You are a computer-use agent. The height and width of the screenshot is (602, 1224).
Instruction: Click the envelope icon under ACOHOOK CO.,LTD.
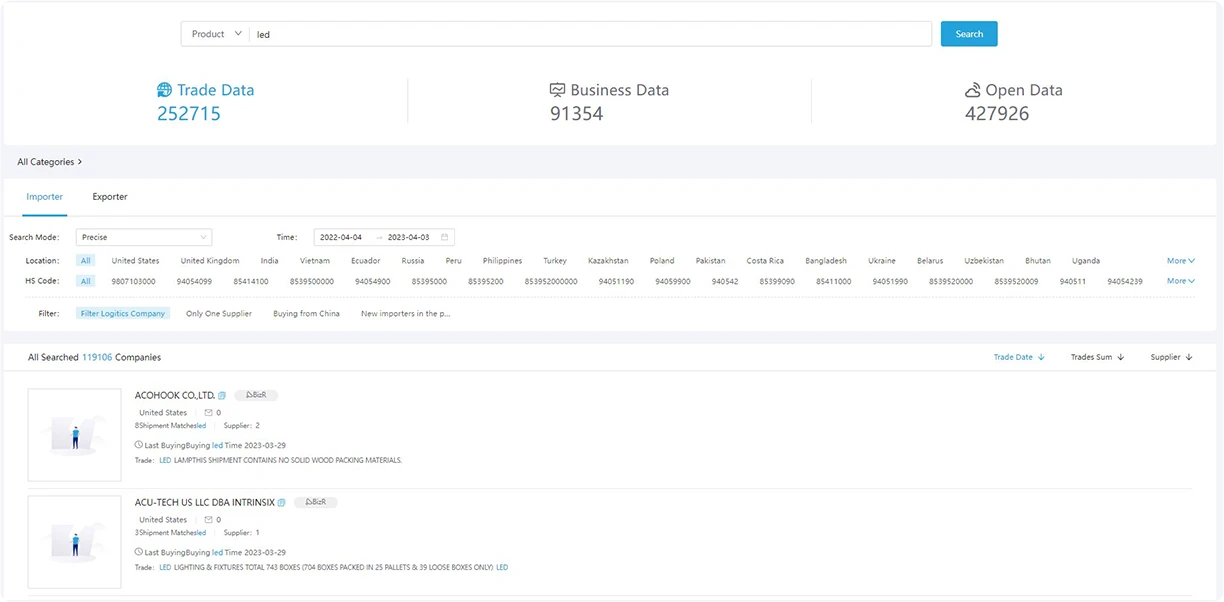coord(208,412)
